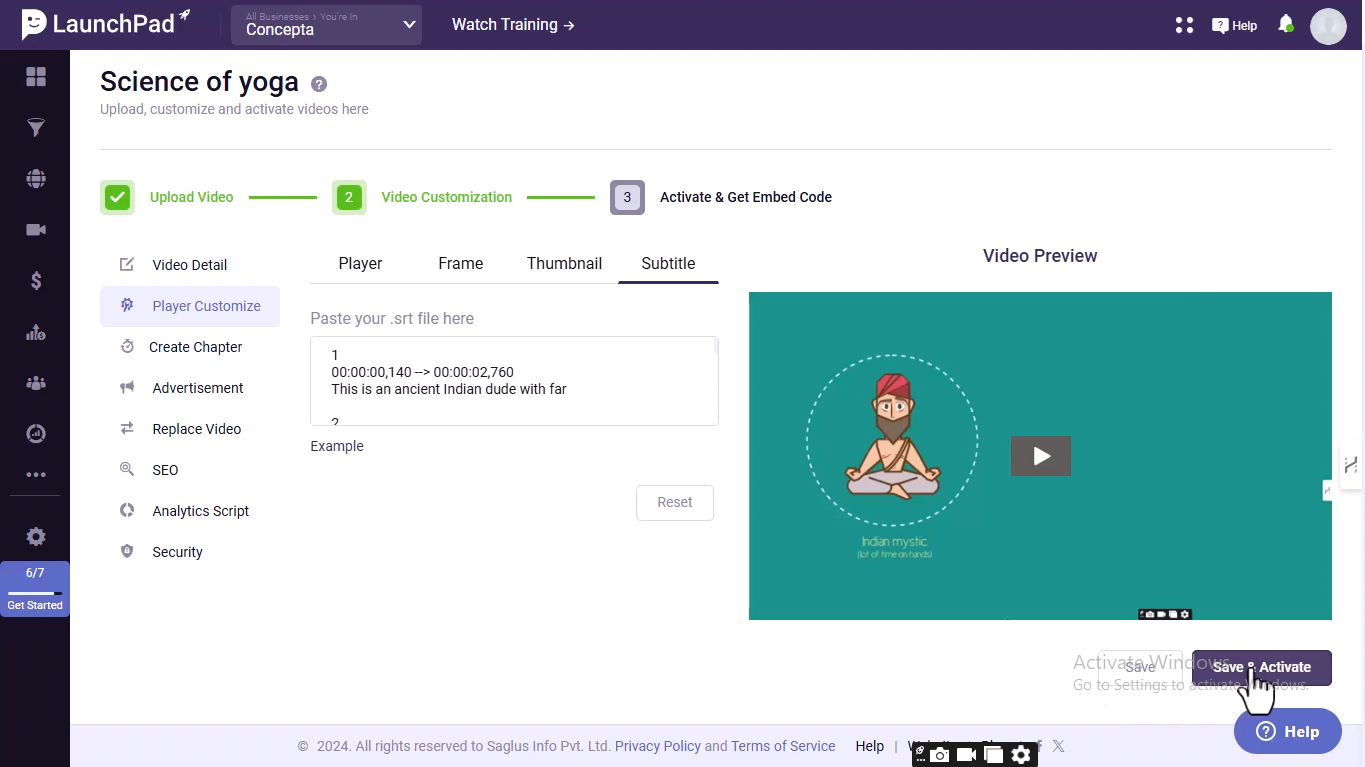Viewport: 1365px width, 767px height.
Task: Click the Example link below subtitle box
Action: [x=337, y=446]
